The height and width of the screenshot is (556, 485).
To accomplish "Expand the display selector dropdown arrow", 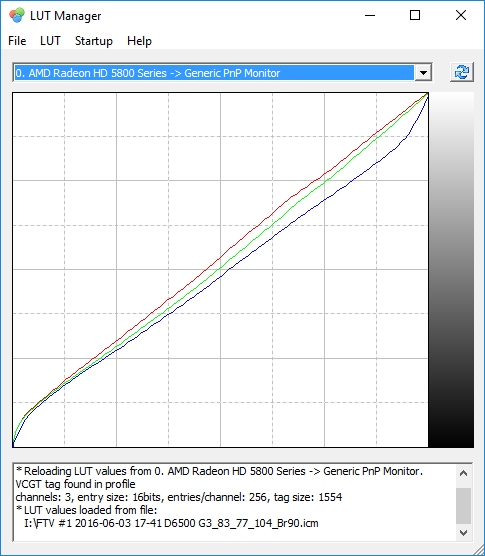I will [423, 73].
